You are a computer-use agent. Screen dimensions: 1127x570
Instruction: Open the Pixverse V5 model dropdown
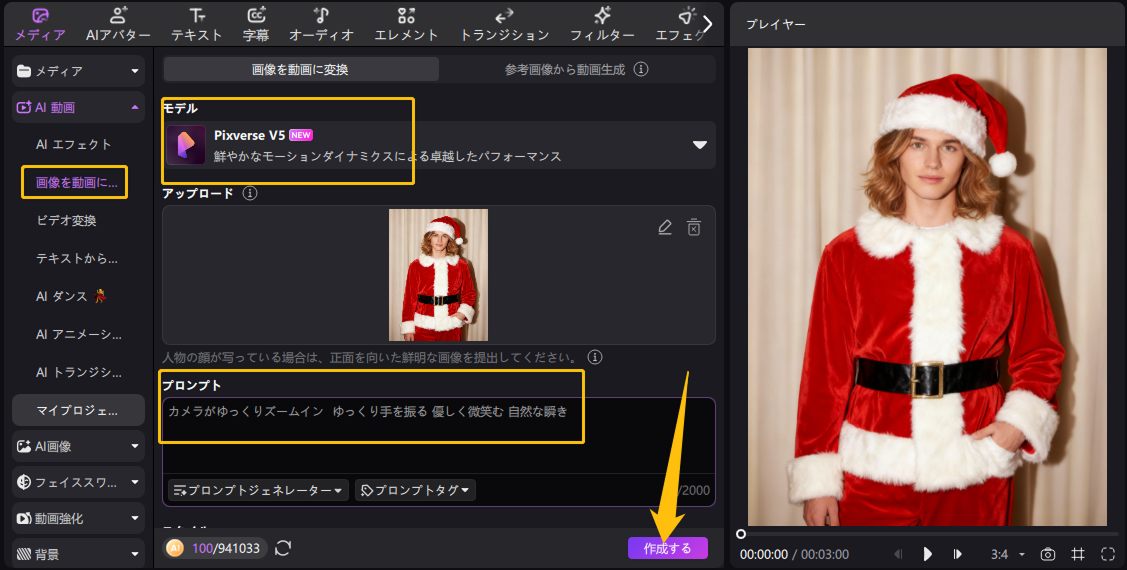point(700,145)
